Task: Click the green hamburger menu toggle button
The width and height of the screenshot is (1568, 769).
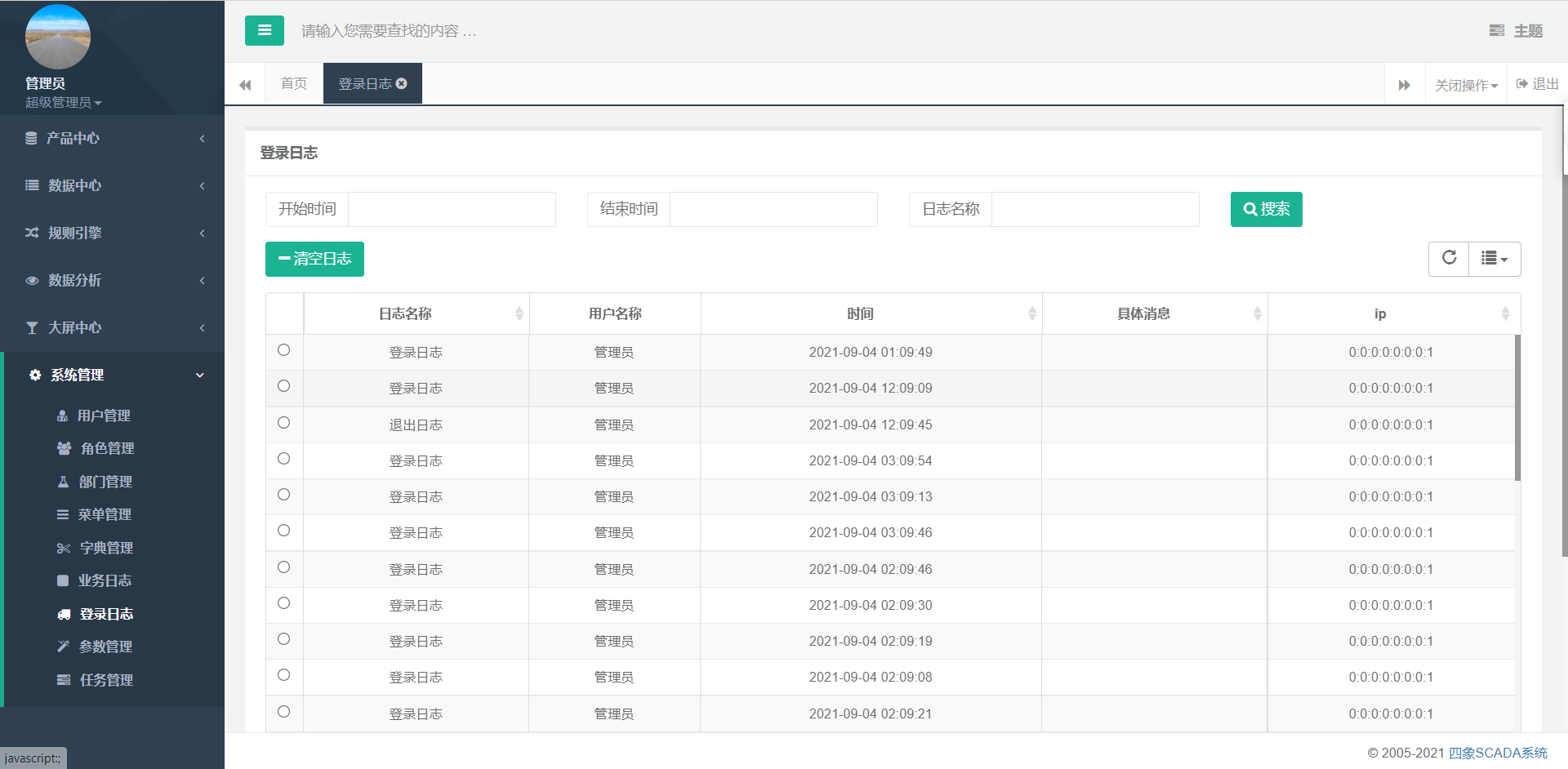Action: coord(264,31)
